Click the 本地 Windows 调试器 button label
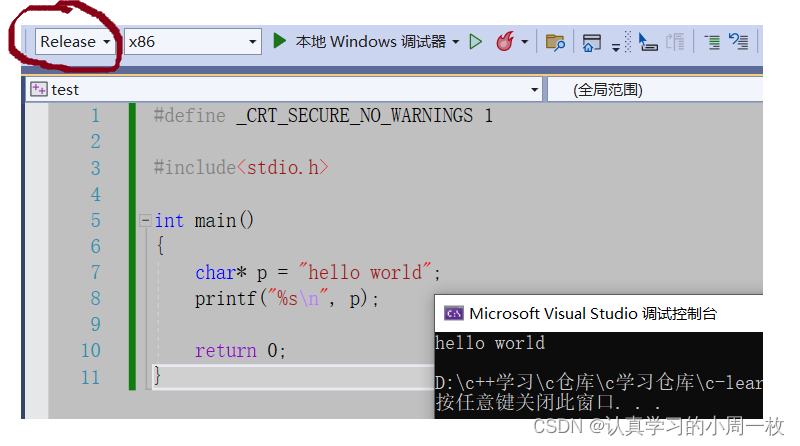The width and height of the screenshot is (800, 446). tap(370, 41)
